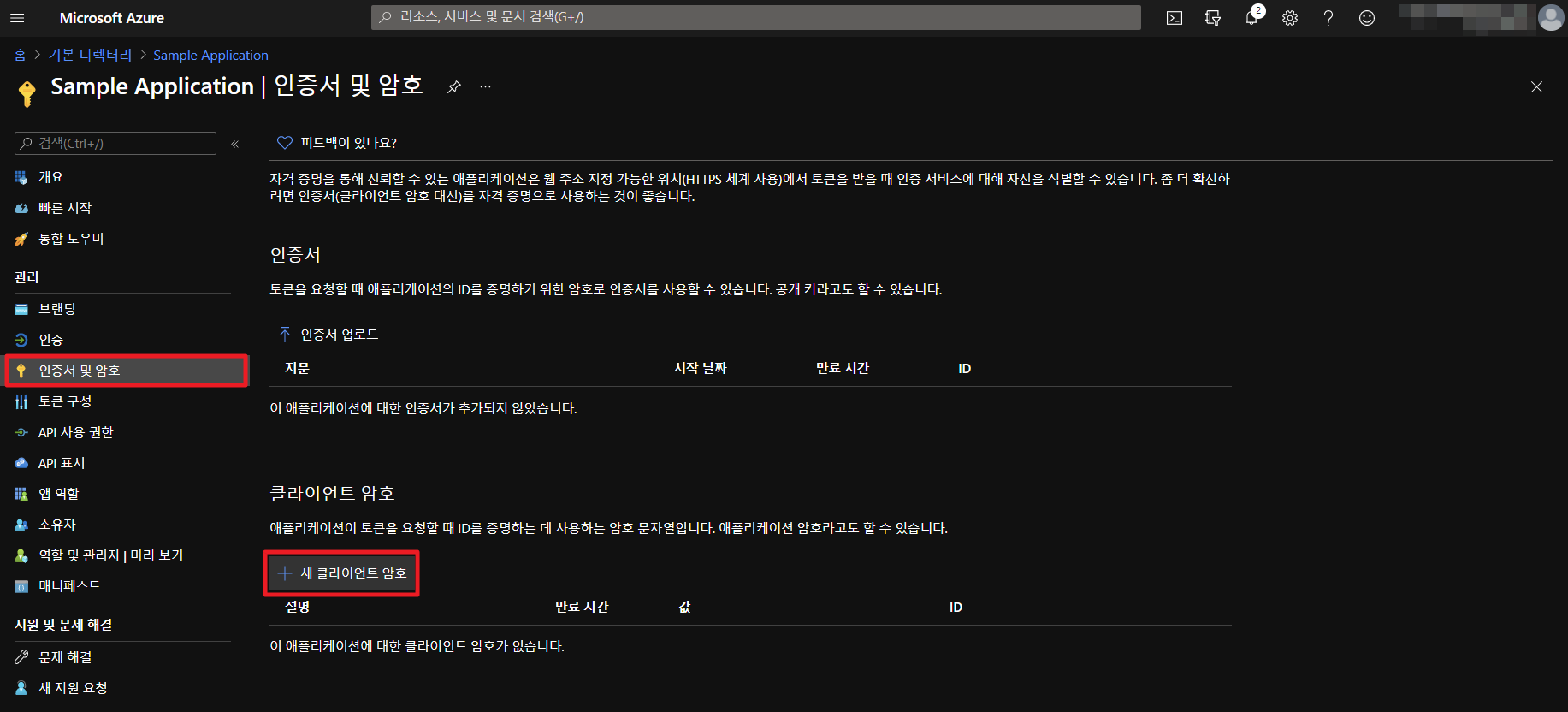Open the portal settings gear icon

(1289, 18)
